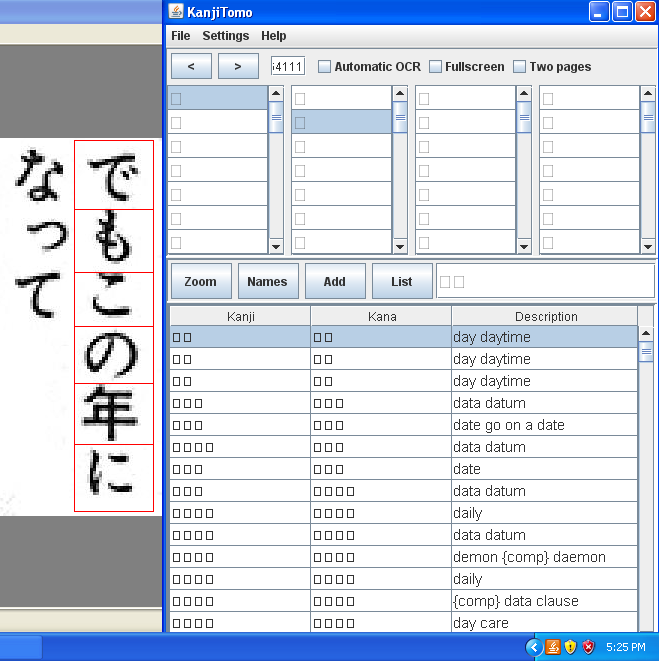Click the yellow security shield tray icon

pyautogui.click(x=570, y=647)
